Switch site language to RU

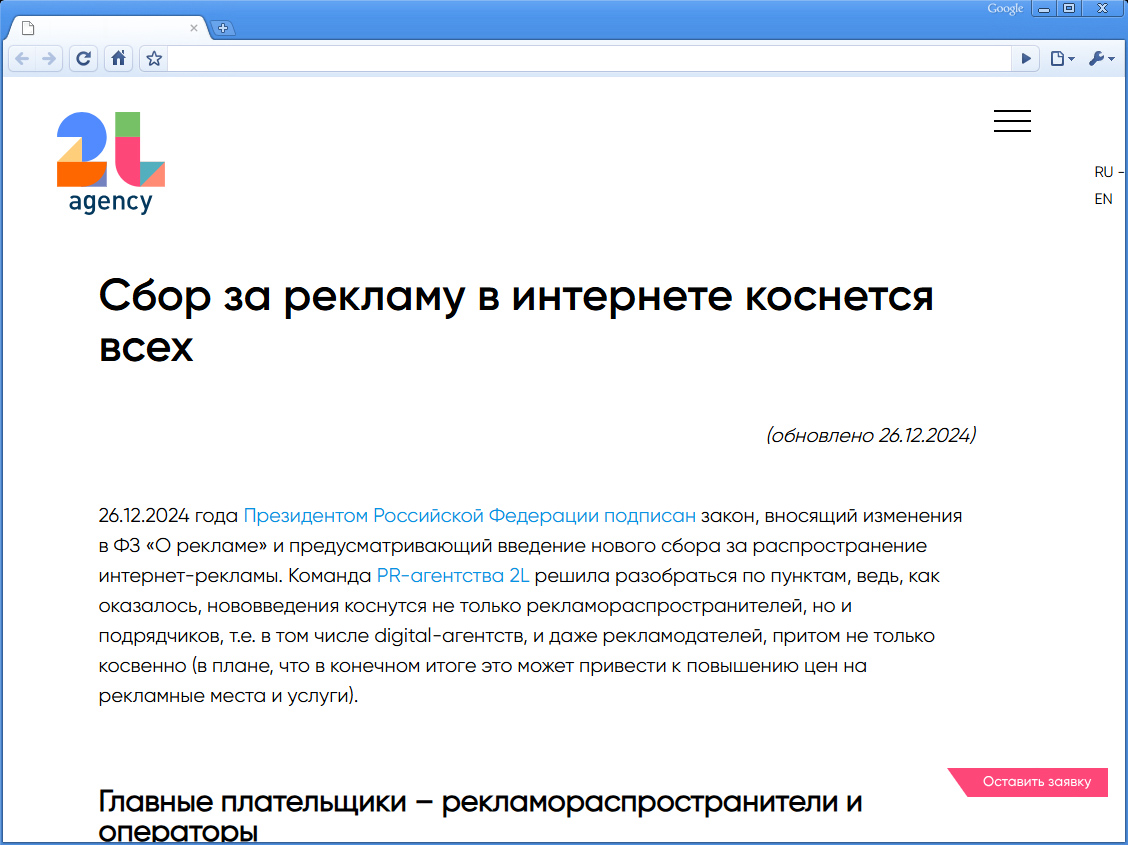1104,172
